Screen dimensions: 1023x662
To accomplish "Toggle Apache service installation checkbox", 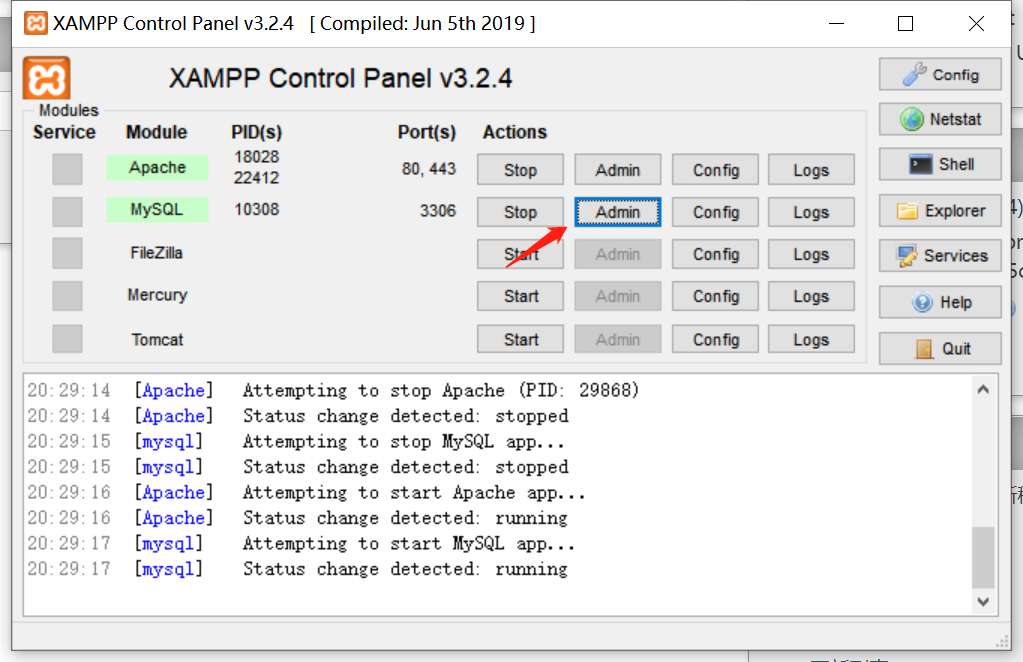I will (x=66, y=168).
